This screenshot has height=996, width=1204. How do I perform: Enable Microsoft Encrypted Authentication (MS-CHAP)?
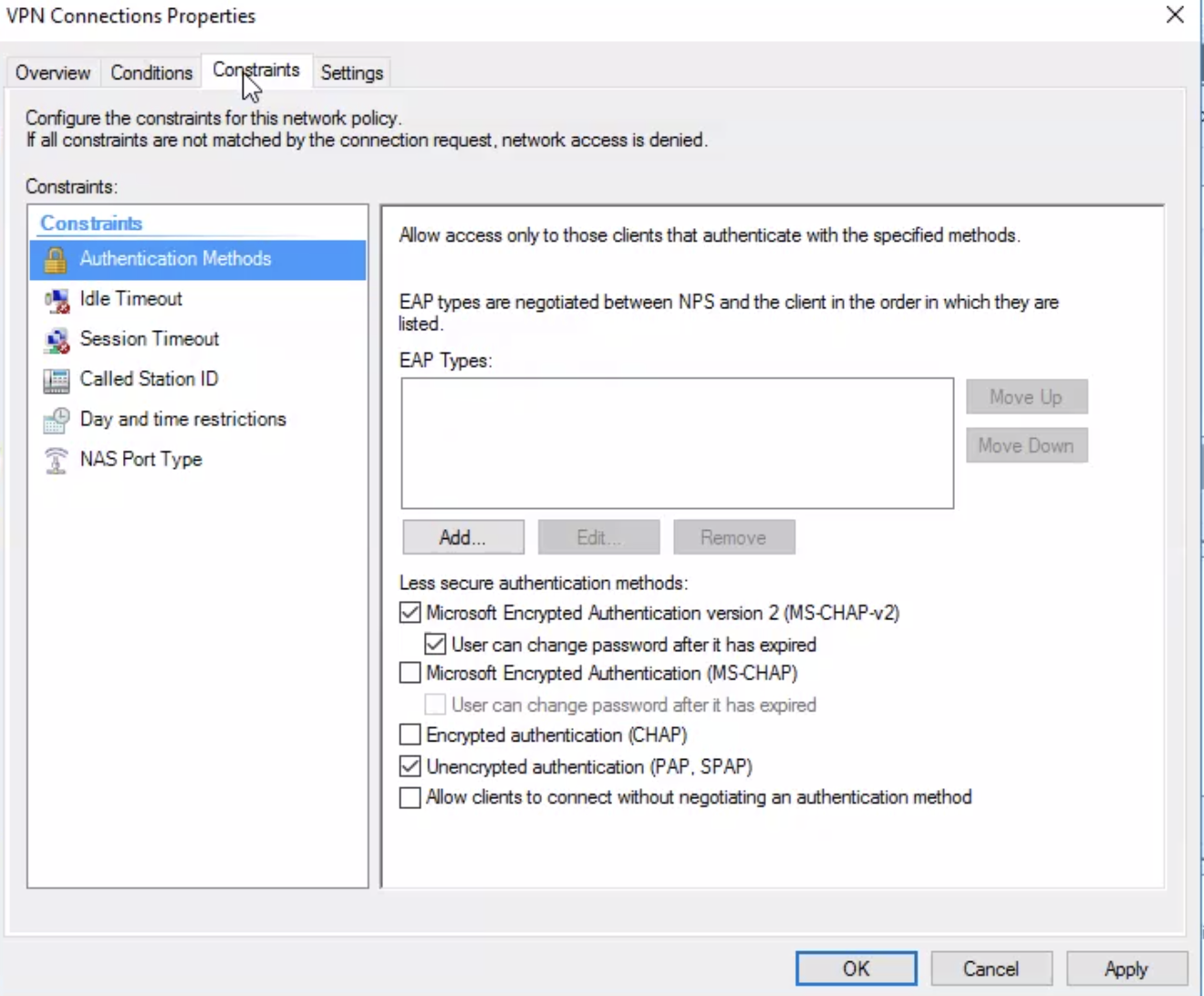[x=410, y=672]
